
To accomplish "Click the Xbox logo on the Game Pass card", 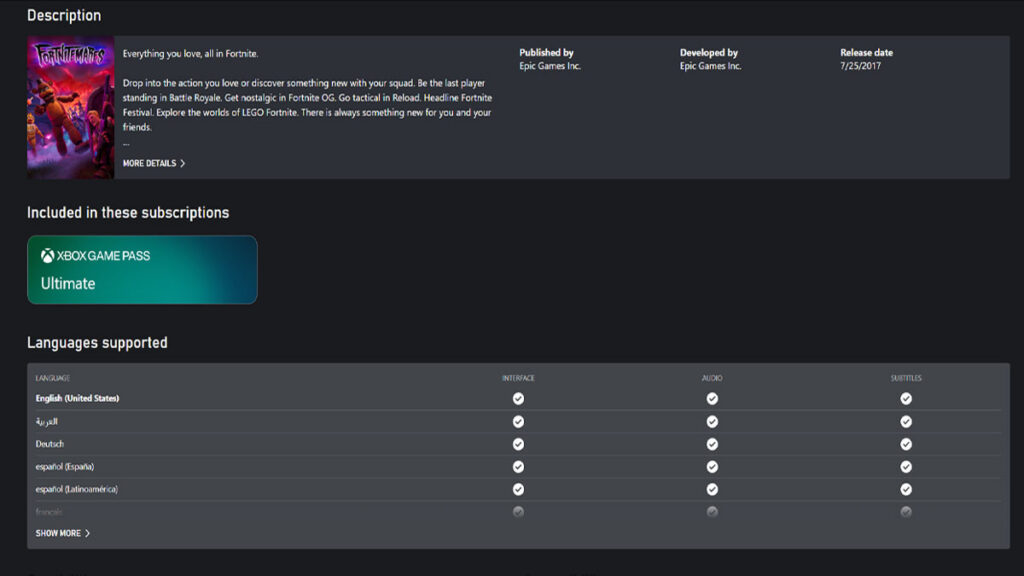I will 47,256.
